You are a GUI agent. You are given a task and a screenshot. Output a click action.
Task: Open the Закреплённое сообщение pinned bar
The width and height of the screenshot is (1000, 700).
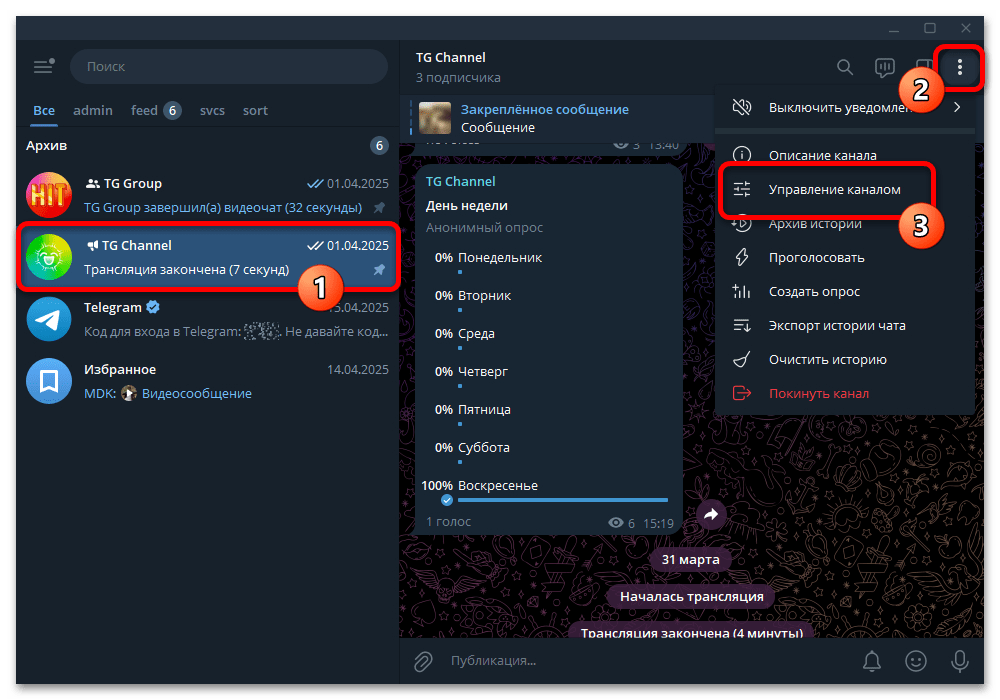[556, 118]
